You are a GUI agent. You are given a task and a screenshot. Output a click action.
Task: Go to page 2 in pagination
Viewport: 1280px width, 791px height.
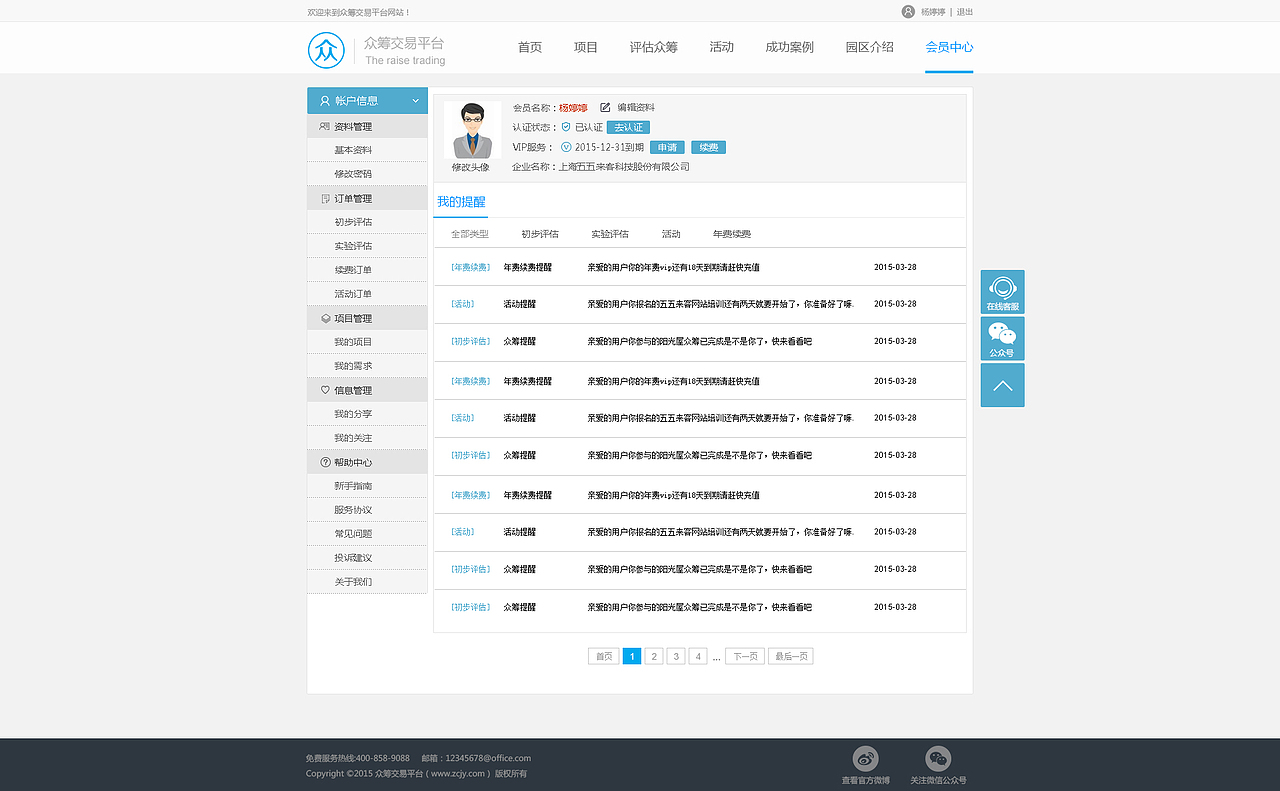pos(654,656)
